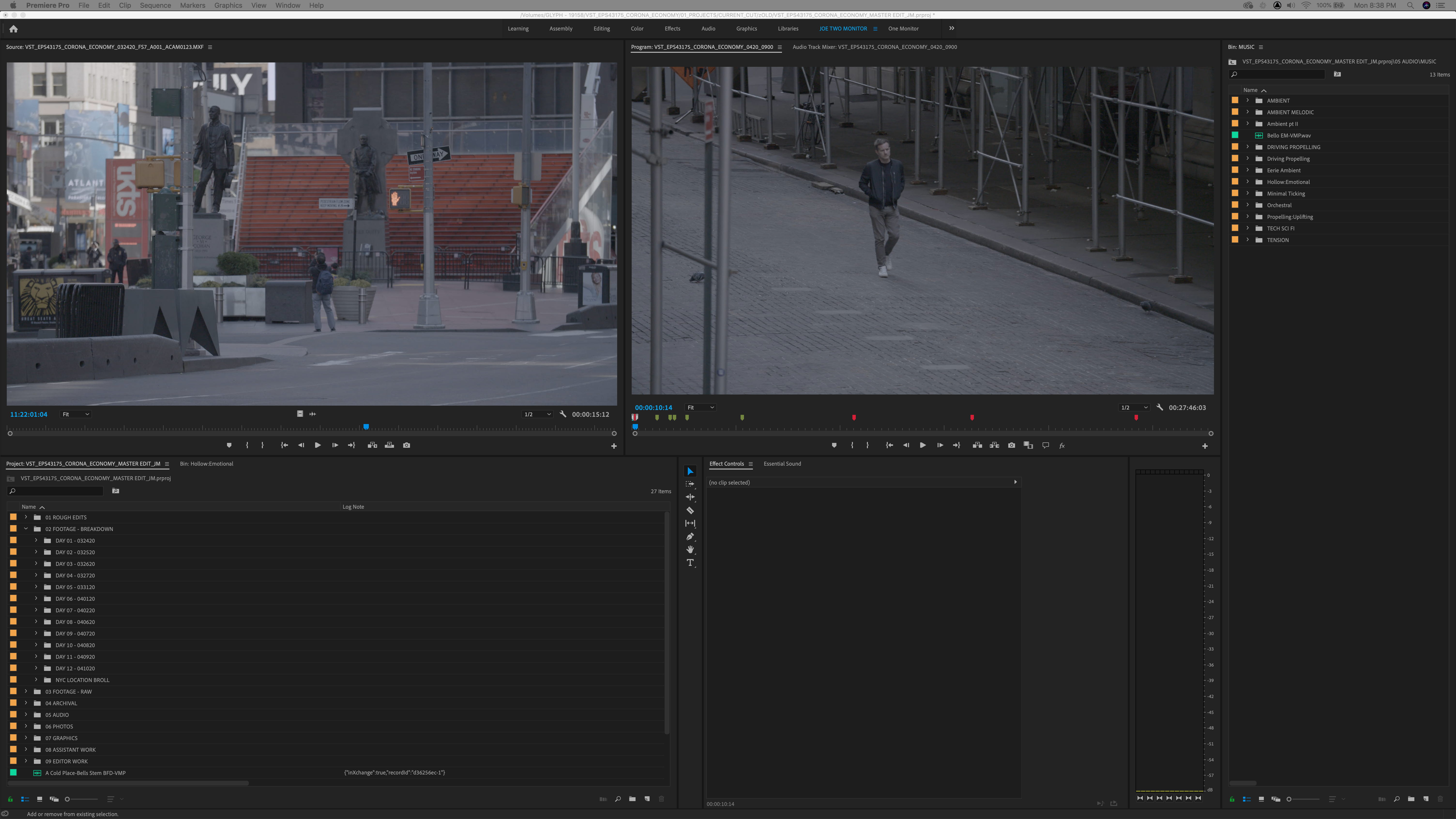Open the Markers menu
Viewport: 1456px width, 819px height.
point(192,5)
